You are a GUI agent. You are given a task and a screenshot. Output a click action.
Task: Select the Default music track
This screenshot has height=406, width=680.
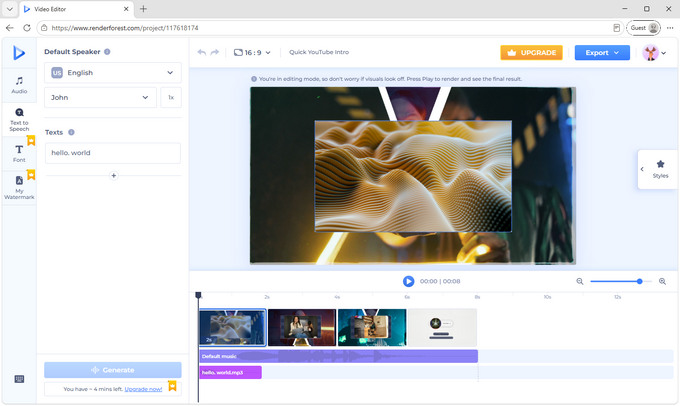(x=339, y=356)
